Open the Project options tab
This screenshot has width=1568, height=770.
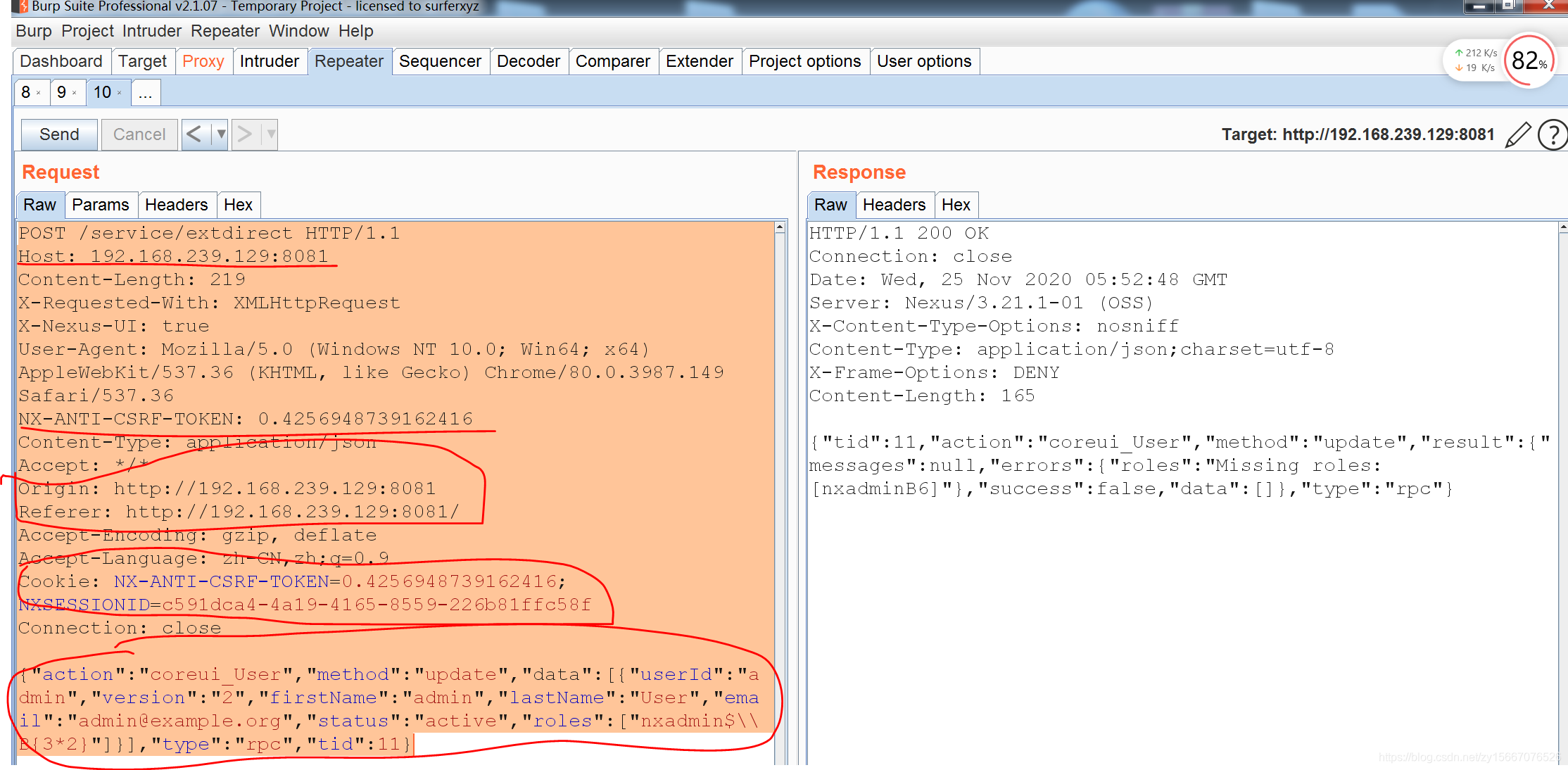tap(805, 61)
